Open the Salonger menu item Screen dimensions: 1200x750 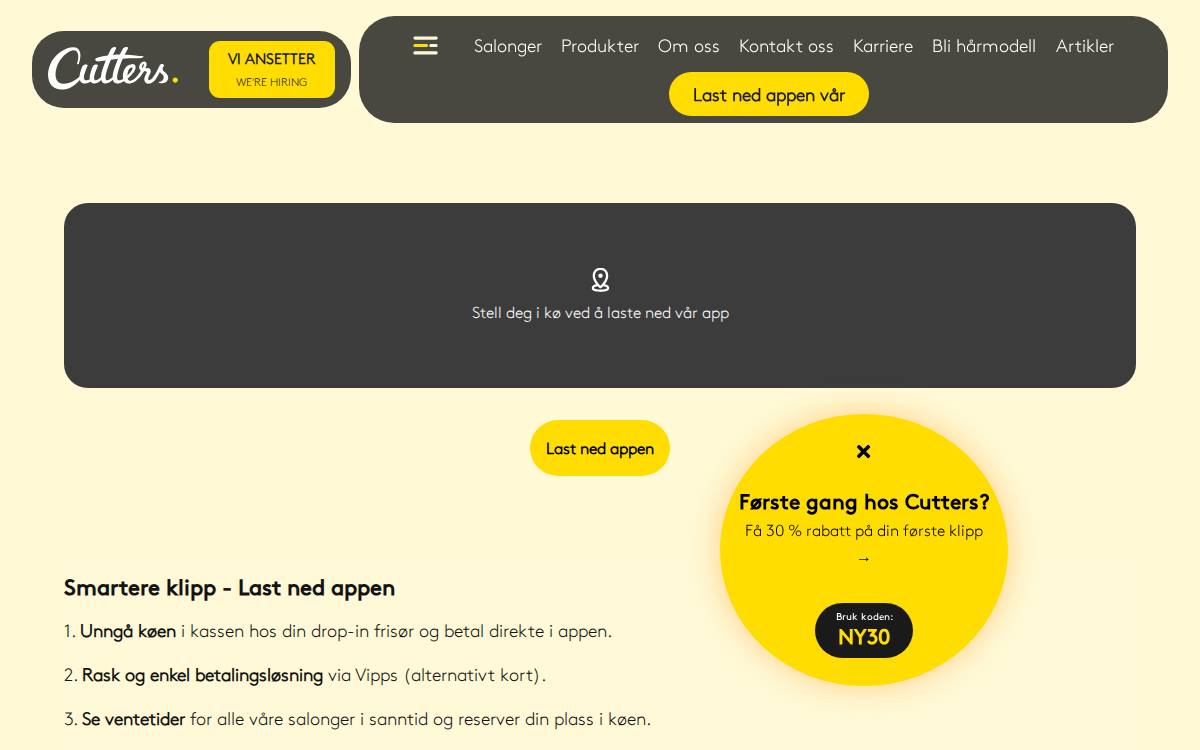[508, 46]
